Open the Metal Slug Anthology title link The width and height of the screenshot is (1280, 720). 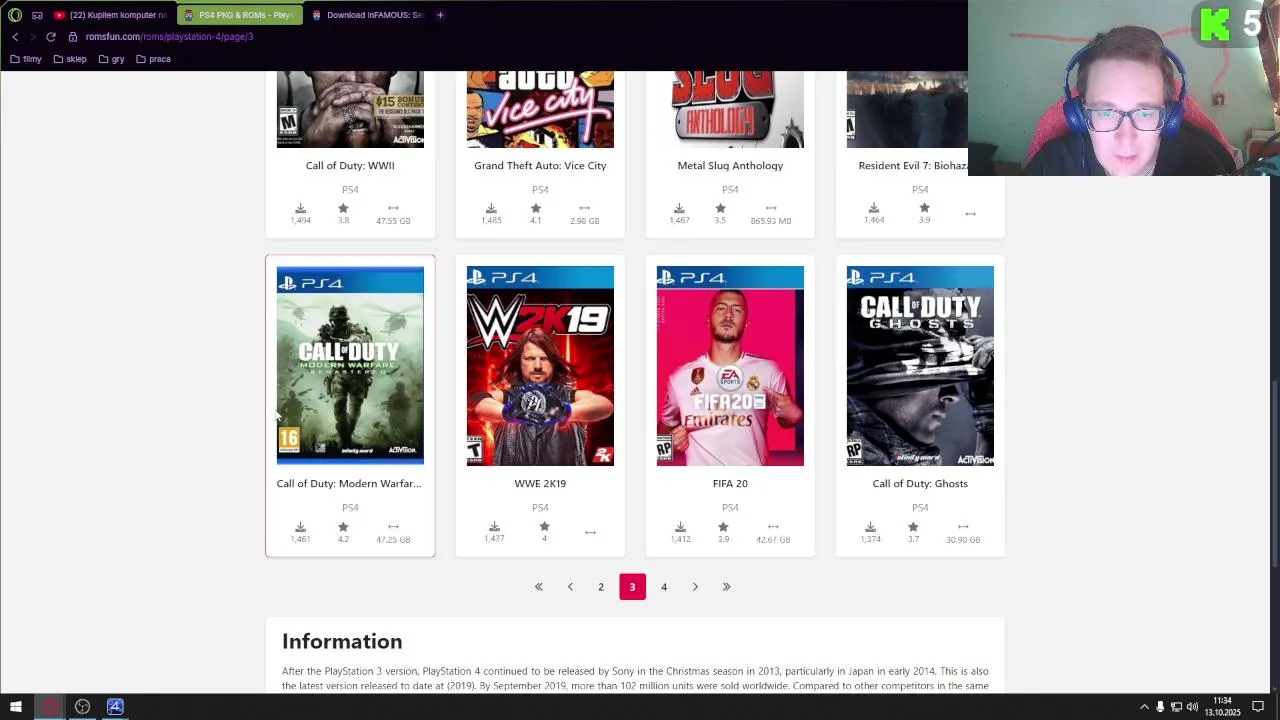(730, 166)
